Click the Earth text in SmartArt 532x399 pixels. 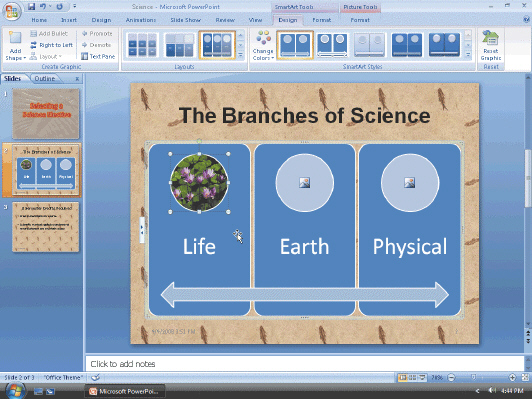[x=304, y=246]
